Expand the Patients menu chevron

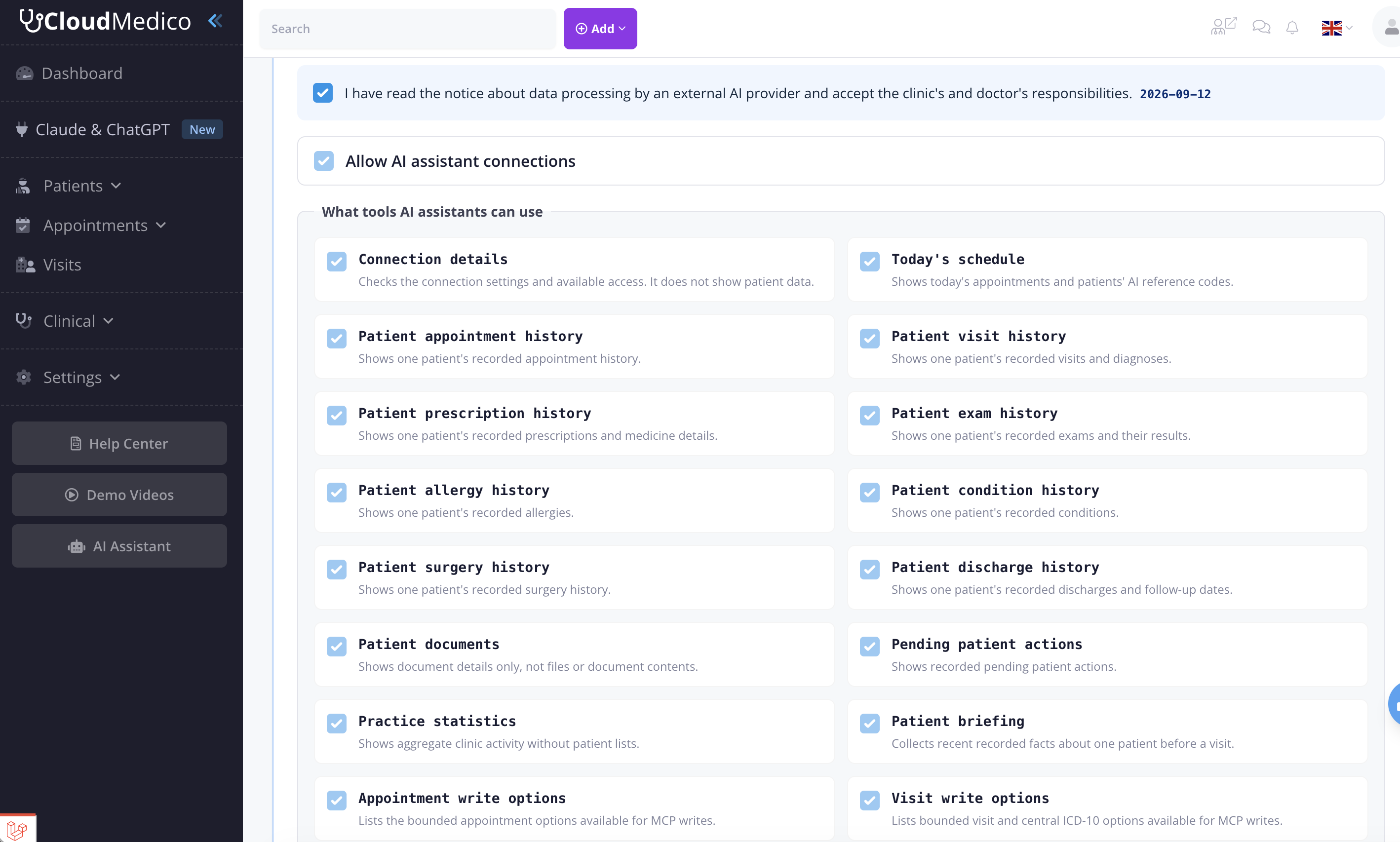[x=116, y=186]
